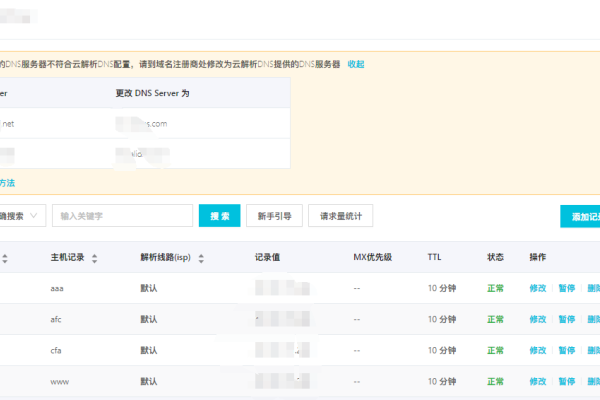
Task: Click 修改 for the aaa record
Action: tap(538, 288)
